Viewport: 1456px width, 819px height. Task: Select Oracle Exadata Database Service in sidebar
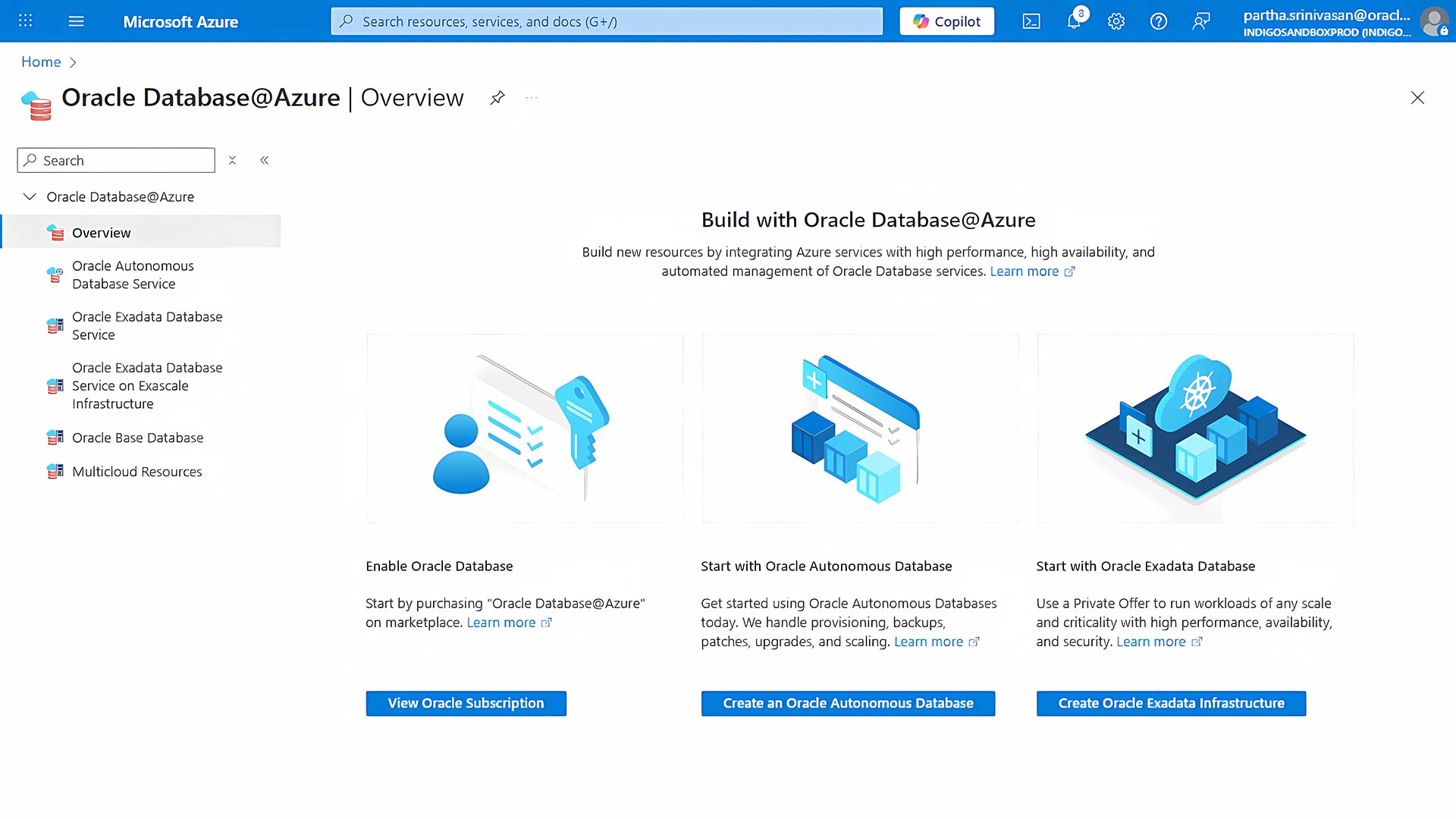point(146,325)
